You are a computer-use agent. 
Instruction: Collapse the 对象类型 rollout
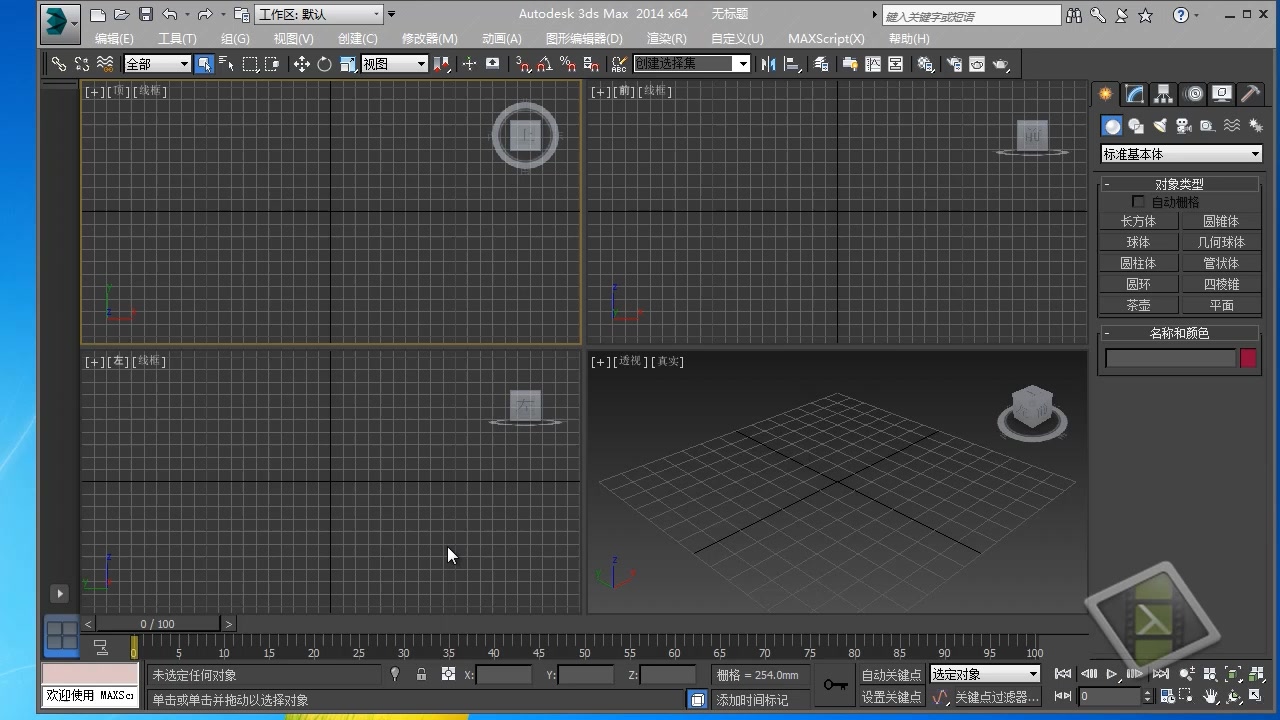(1179, 184)
